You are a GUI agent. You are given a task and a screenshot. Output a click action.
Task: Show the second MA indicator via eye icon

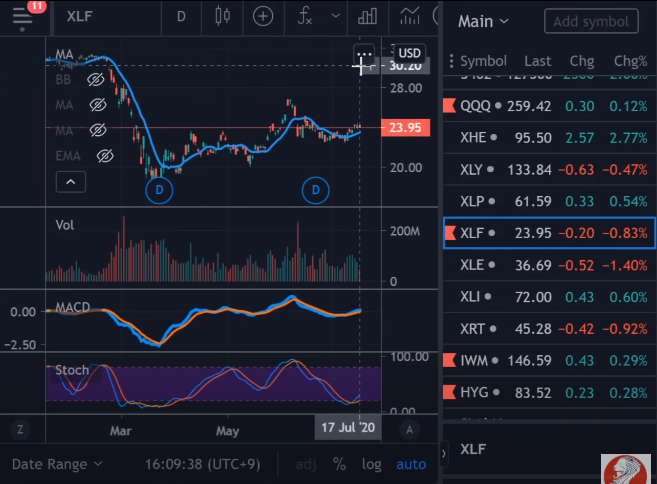point(98,105)
